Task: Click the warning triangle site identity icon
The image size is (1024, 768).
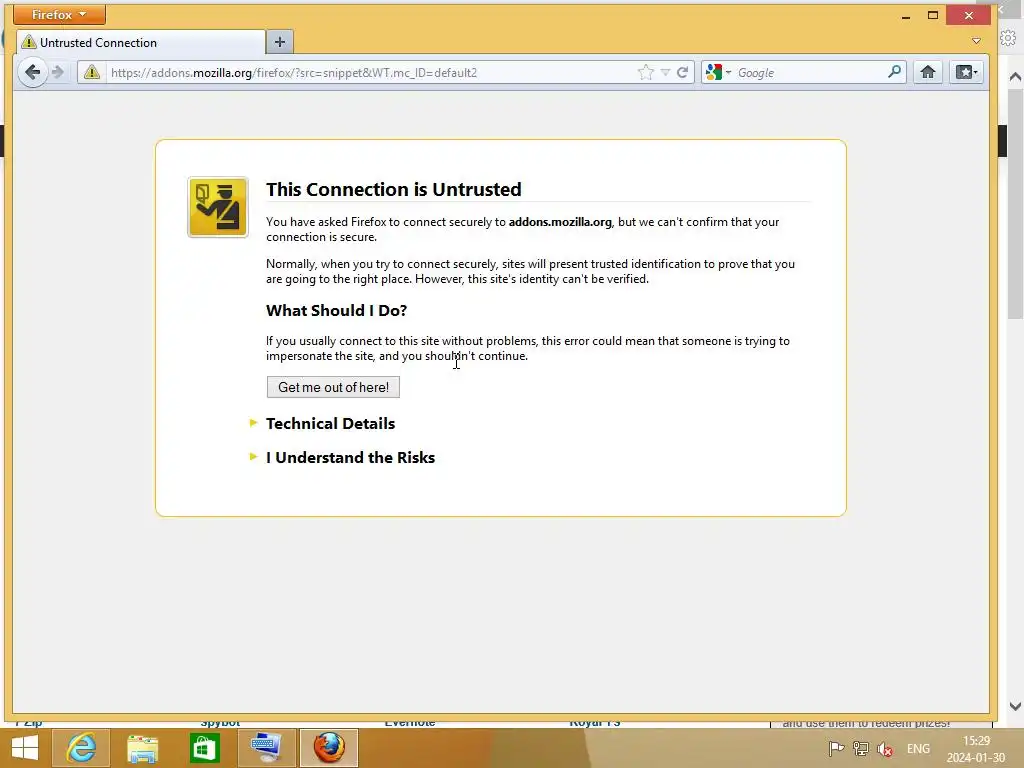Action: pyautogui.click(x=92, y=72)
